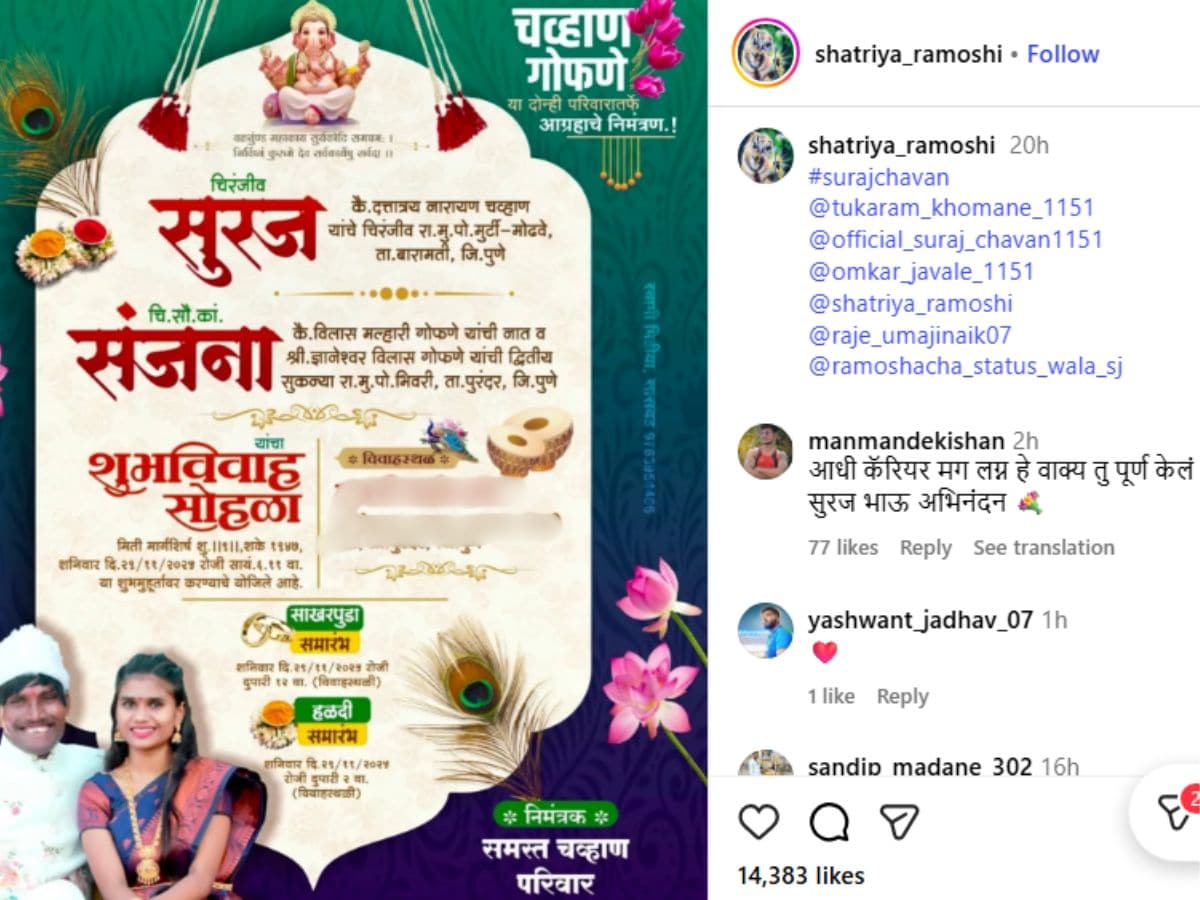Screen dimensions: 1200x900
Task: See translation of manmandekishan's comment
Action: tap(1043, 548)
